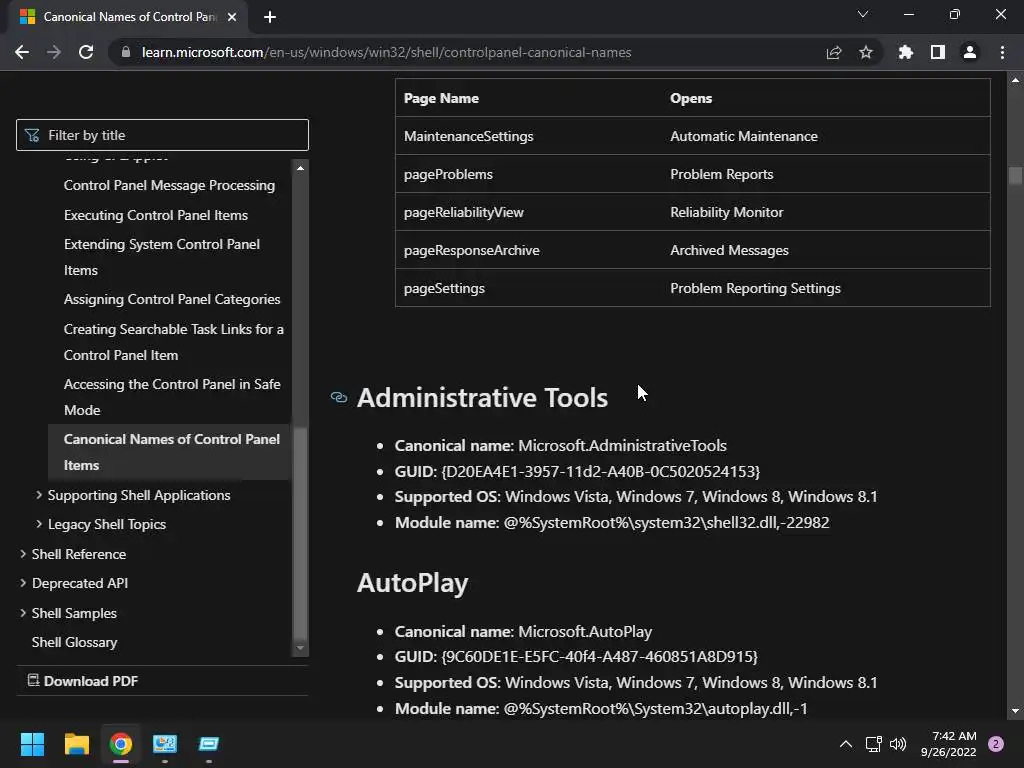
Task: Show hidden system tray icons
Action: pos(846,744)
